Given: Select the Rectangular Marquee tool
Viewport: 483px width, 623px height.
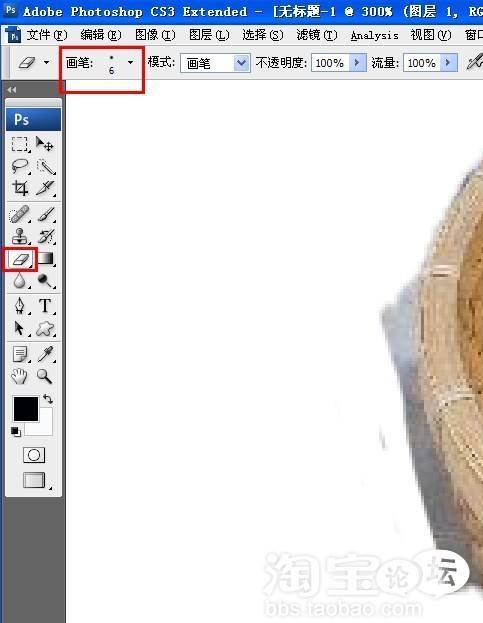Looking at the screenshot, I should [19, 145].
